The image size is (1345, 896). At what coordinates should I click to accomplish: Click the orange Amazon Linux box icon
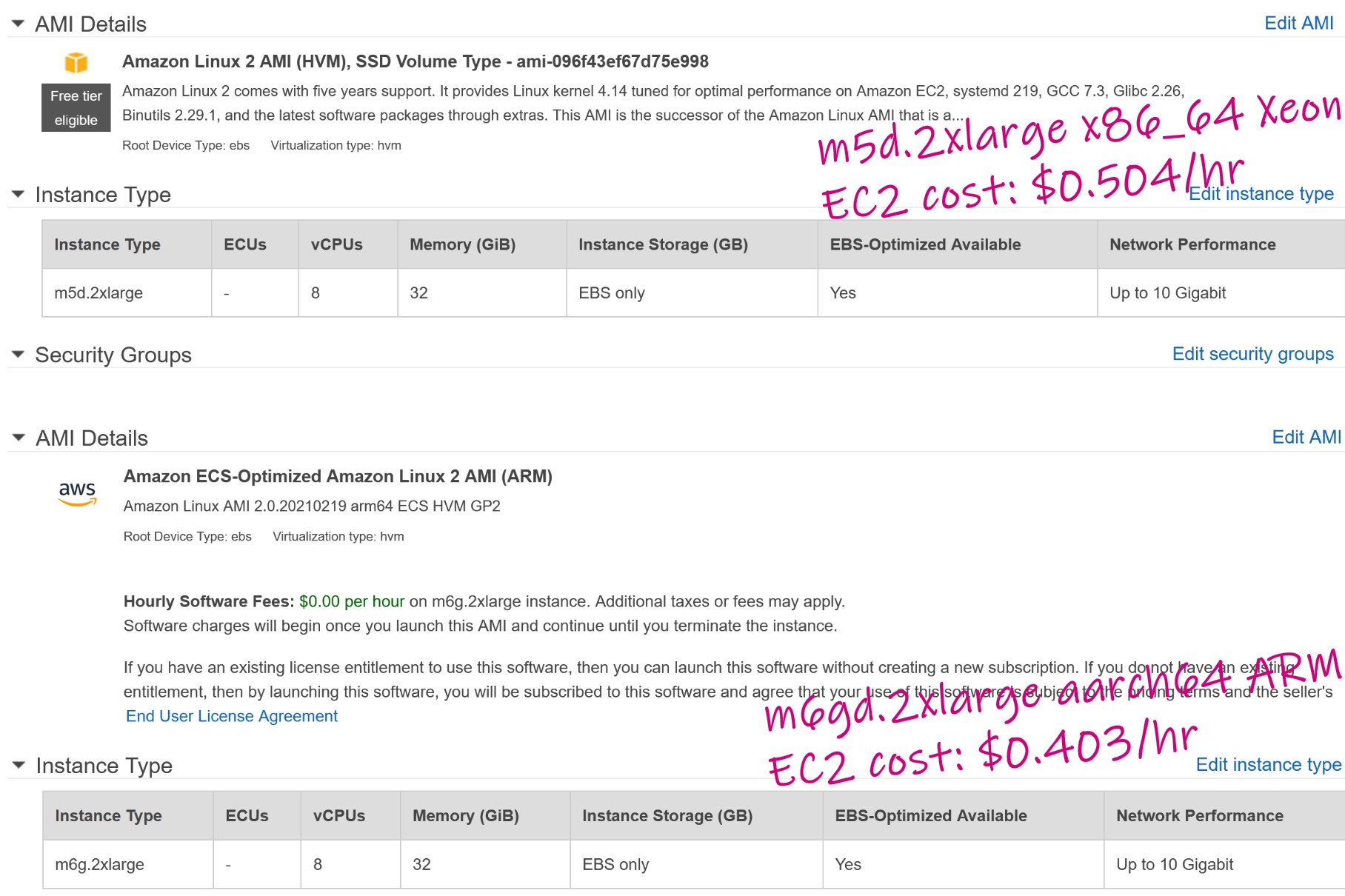coord(76,62)
